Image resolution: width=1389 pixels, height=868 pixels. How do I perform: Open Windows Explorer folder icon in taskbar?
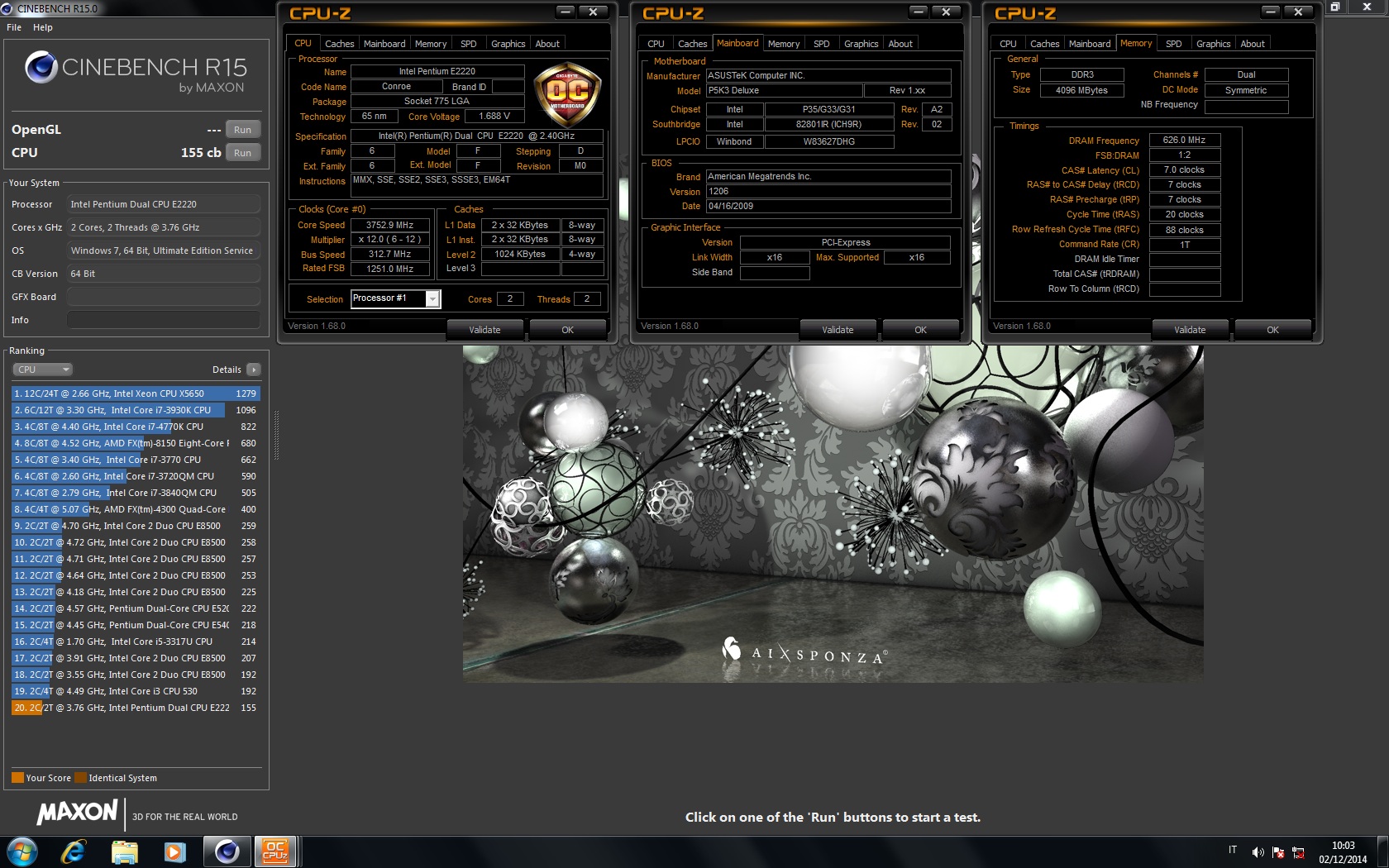[x=125, y=851]
